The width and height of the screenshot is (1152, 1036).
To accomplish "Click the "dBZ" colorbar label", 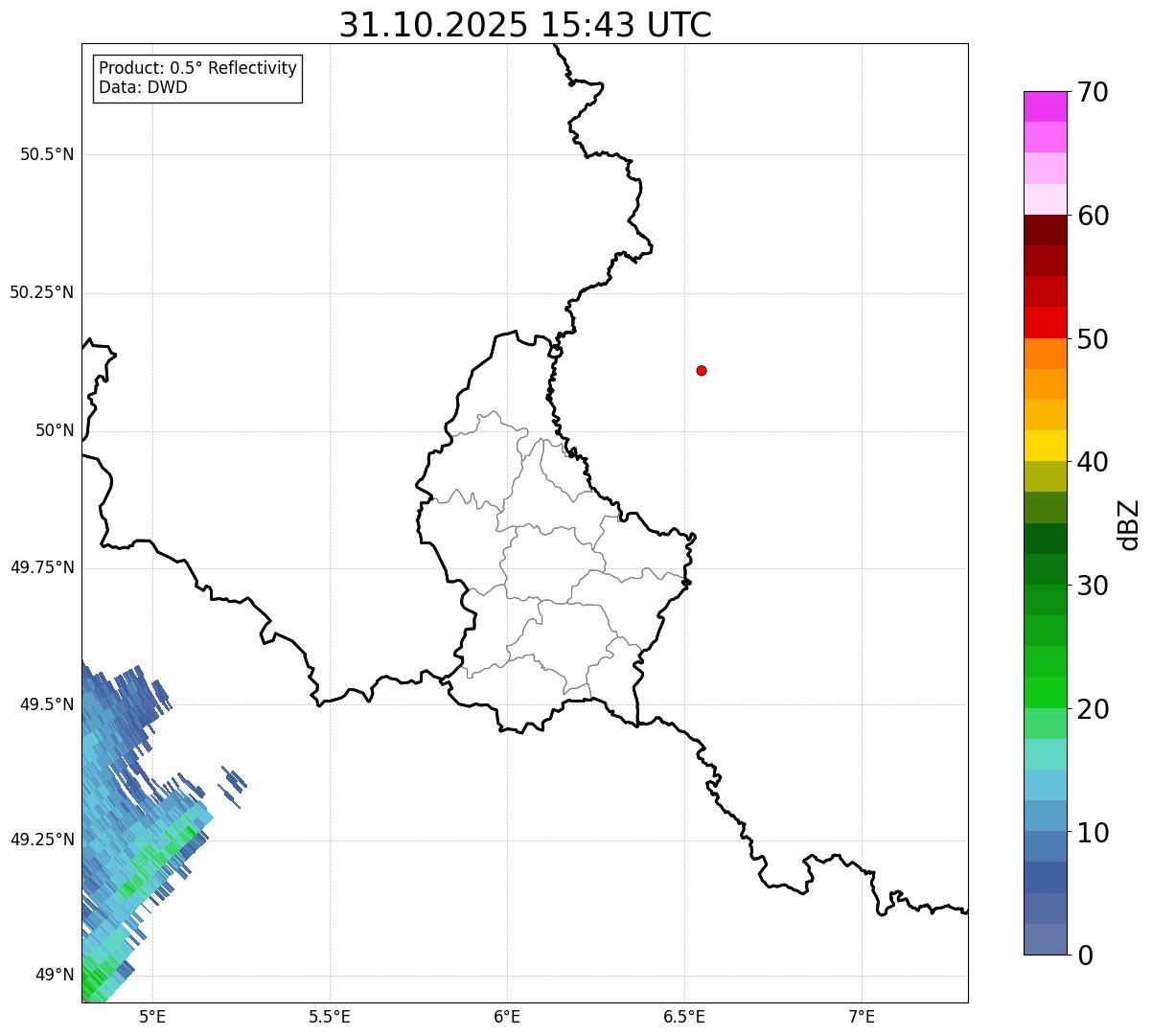I will (1129, 524).
